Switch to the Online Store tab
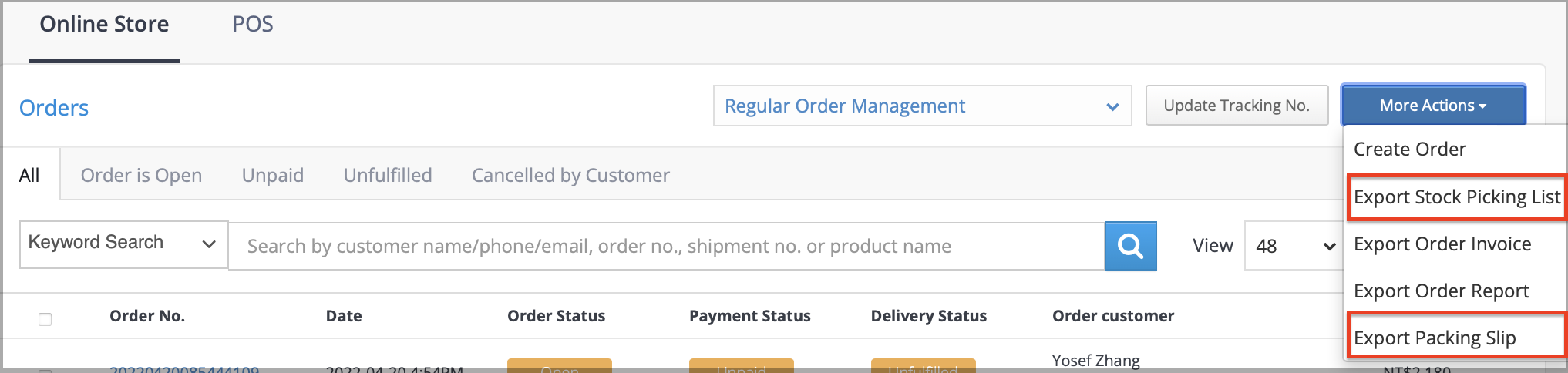 click(104, 25)
